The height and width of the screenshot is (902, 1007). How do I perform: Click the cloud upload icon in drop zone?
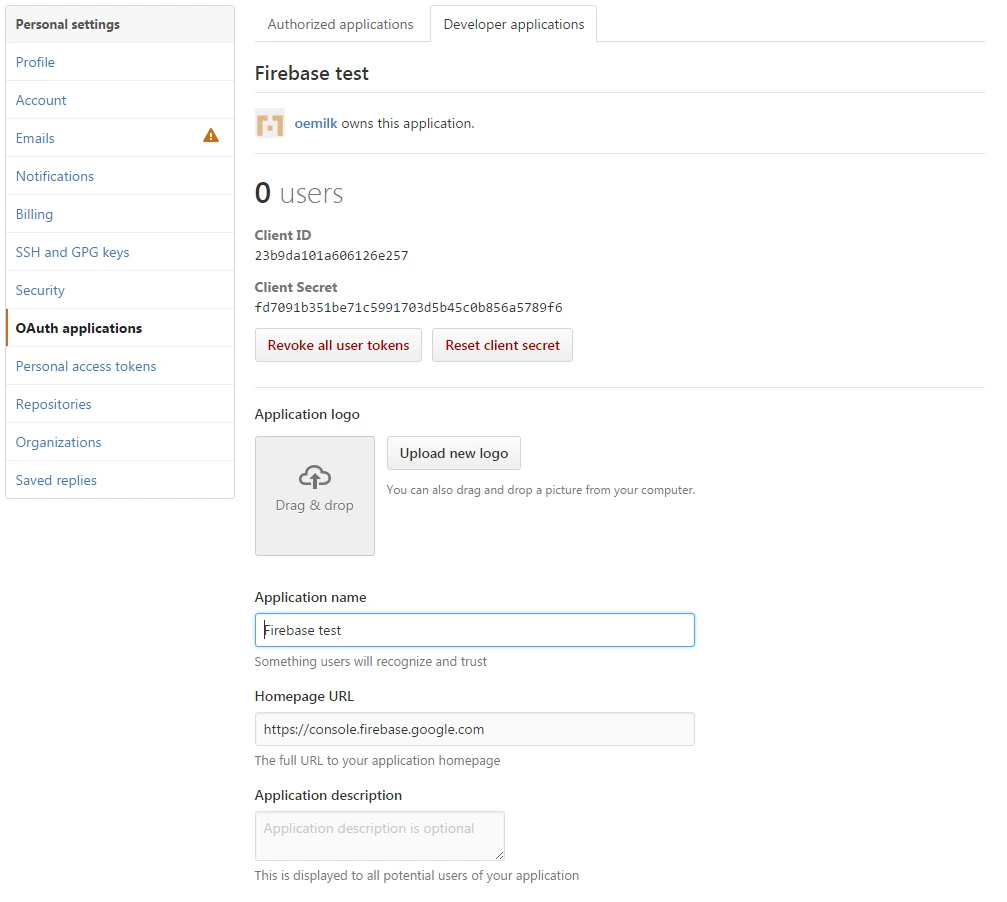(x=315, y=477)
